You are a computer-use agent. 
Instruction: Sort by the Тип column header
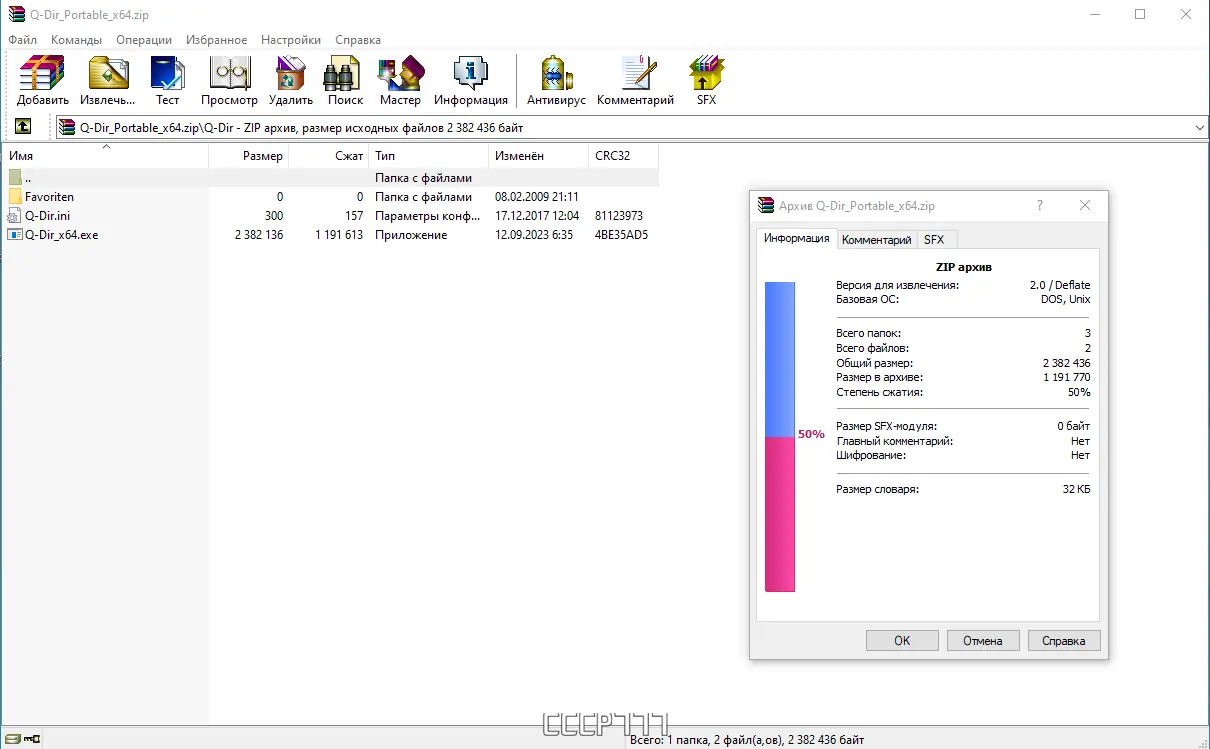click(x=428, y=156)
